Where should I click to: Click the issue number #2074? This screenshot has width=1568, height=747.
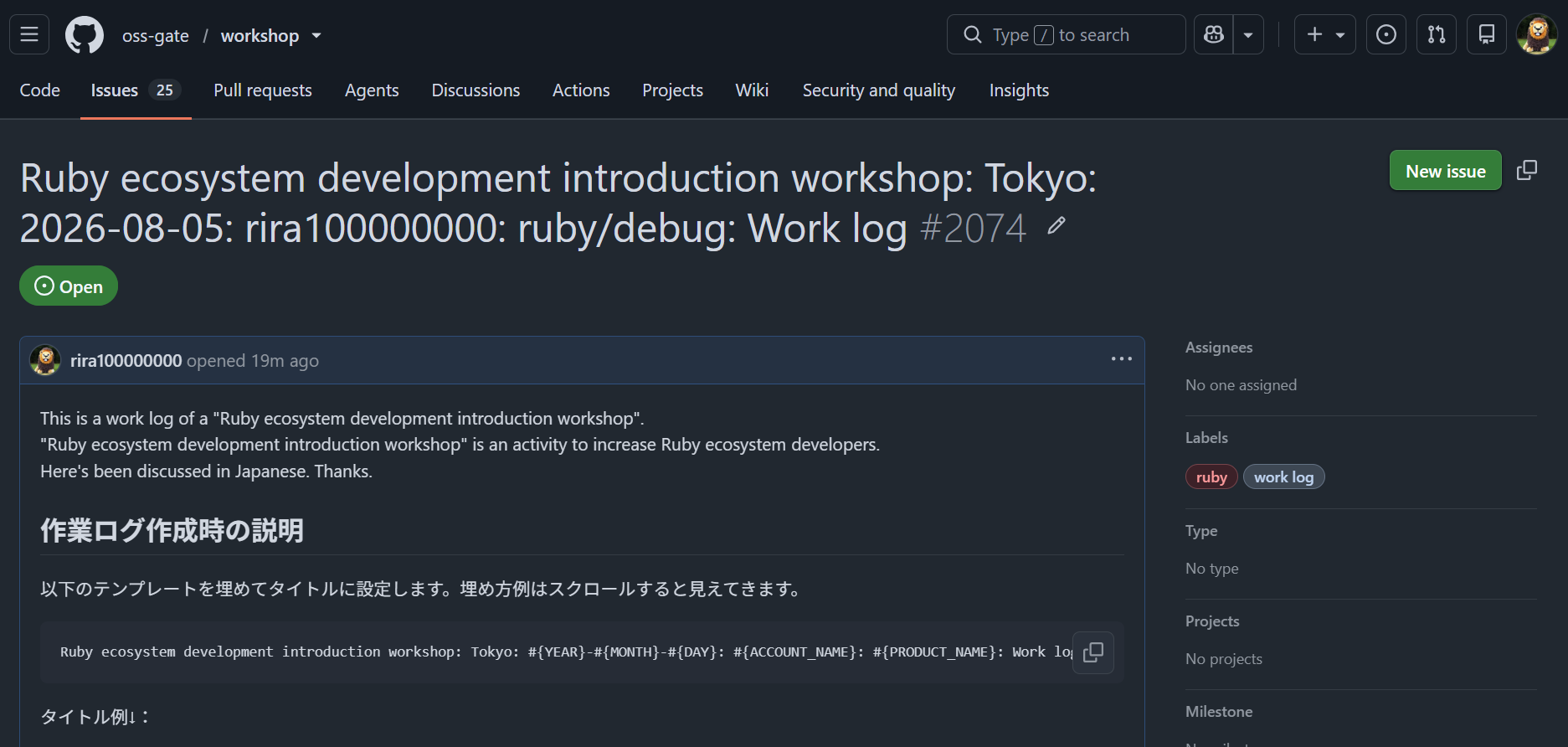tap(973, 228)
